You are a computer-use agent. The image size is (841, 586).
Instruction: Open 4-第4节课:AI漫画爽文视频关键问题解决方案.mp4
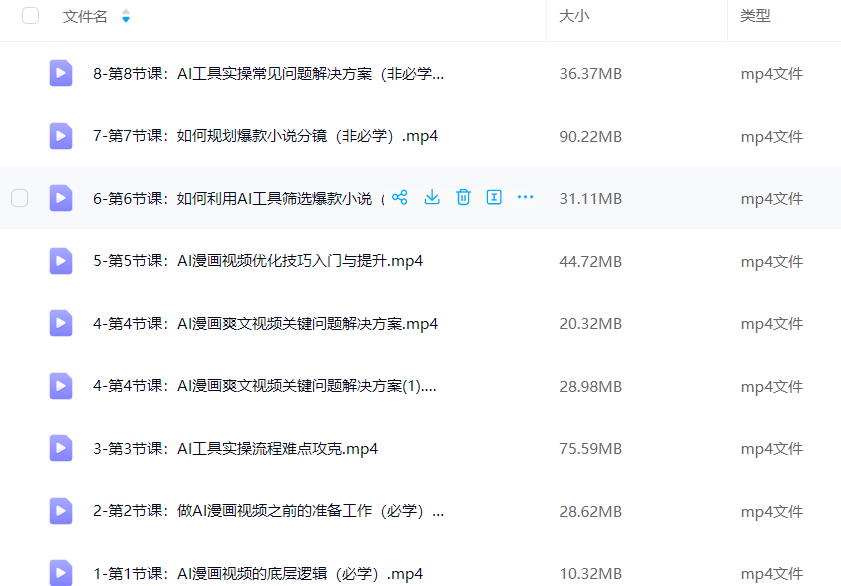tap(265, 324)
